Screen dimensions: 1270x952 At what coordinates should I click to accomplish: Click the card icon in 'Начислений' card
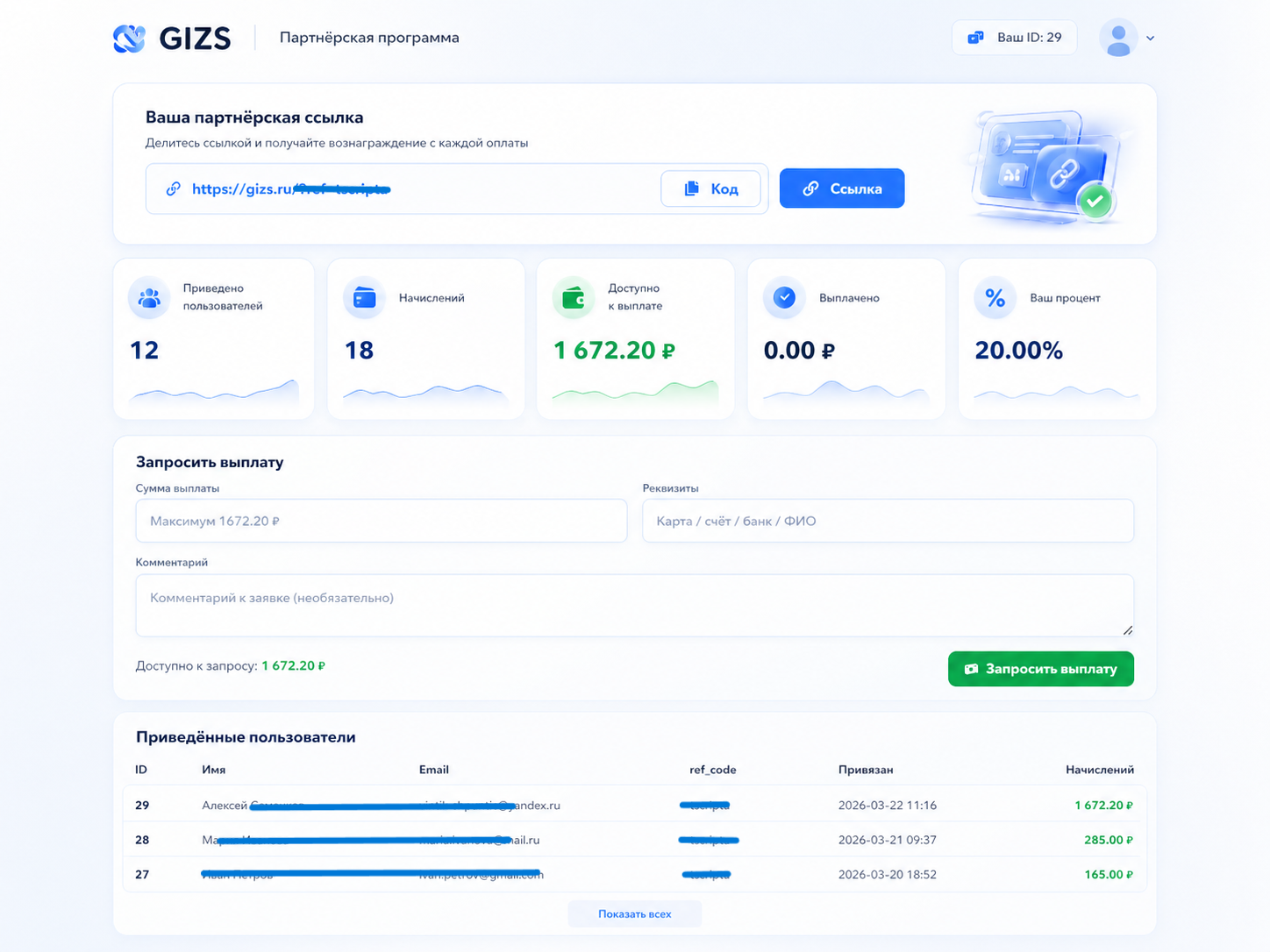[364, 298]
